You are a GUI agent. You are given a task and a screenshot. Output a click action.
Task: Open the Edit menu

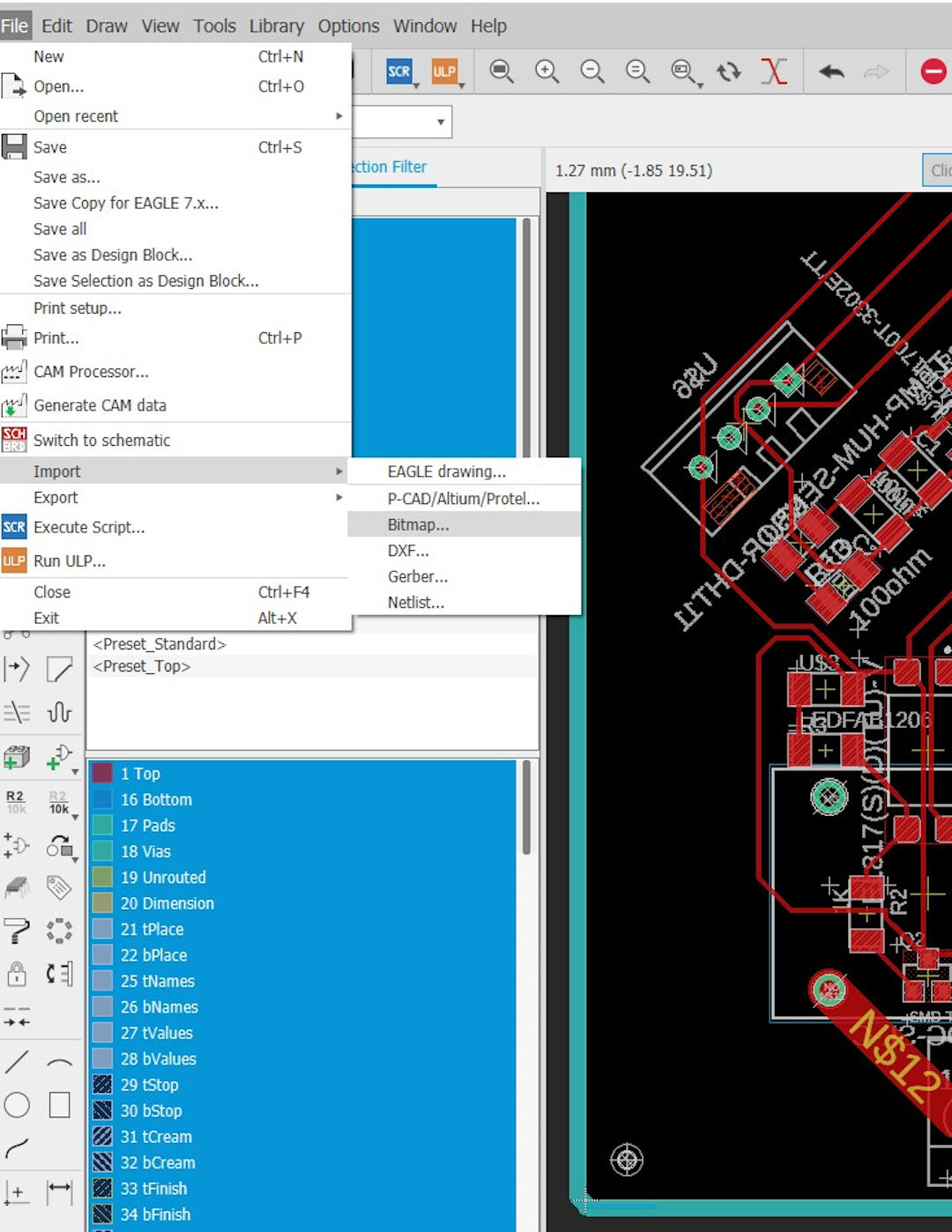(56, 26)
